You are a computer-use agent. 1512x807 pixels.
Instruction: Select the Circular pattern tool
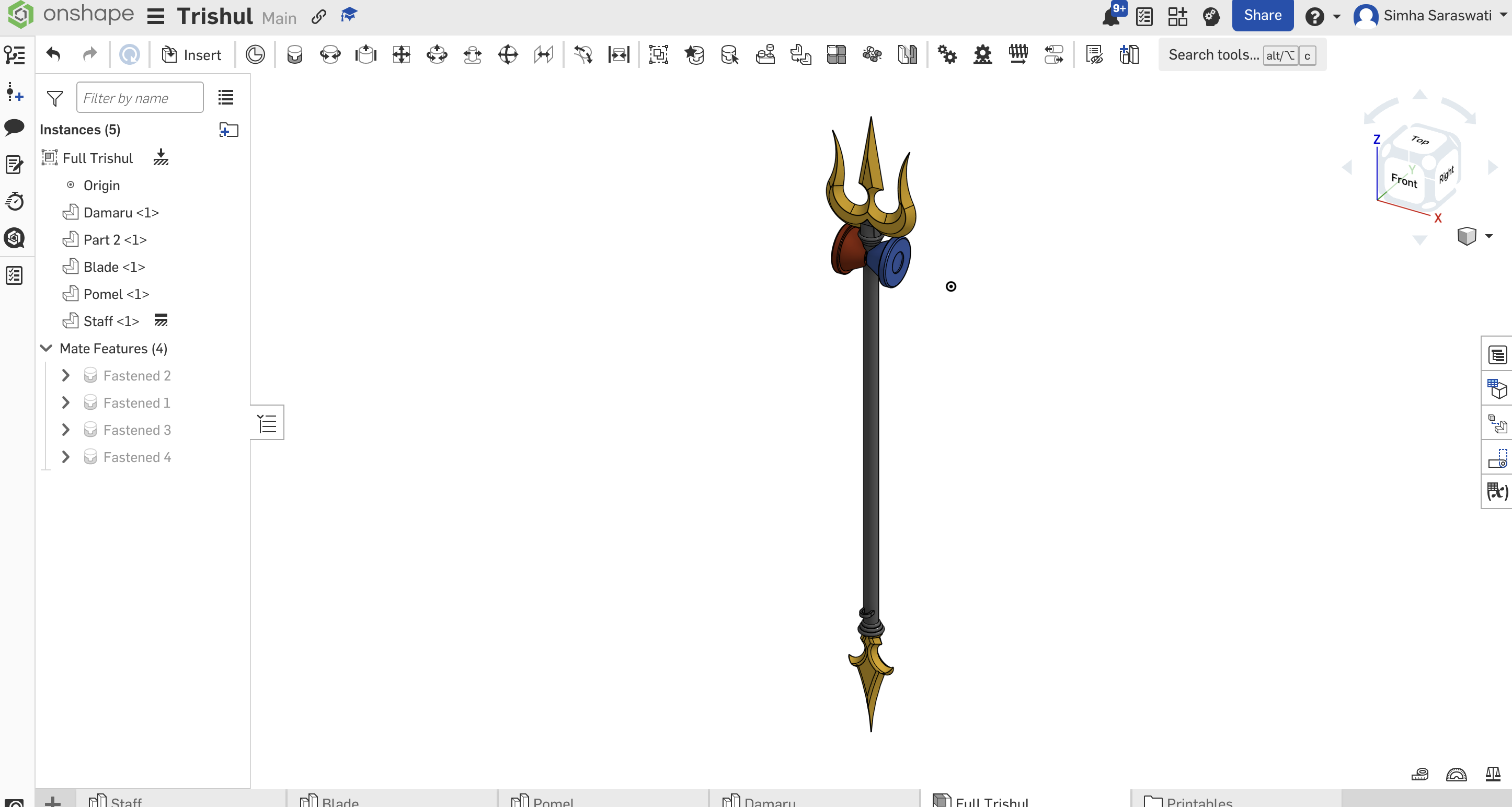click(872, 54)
